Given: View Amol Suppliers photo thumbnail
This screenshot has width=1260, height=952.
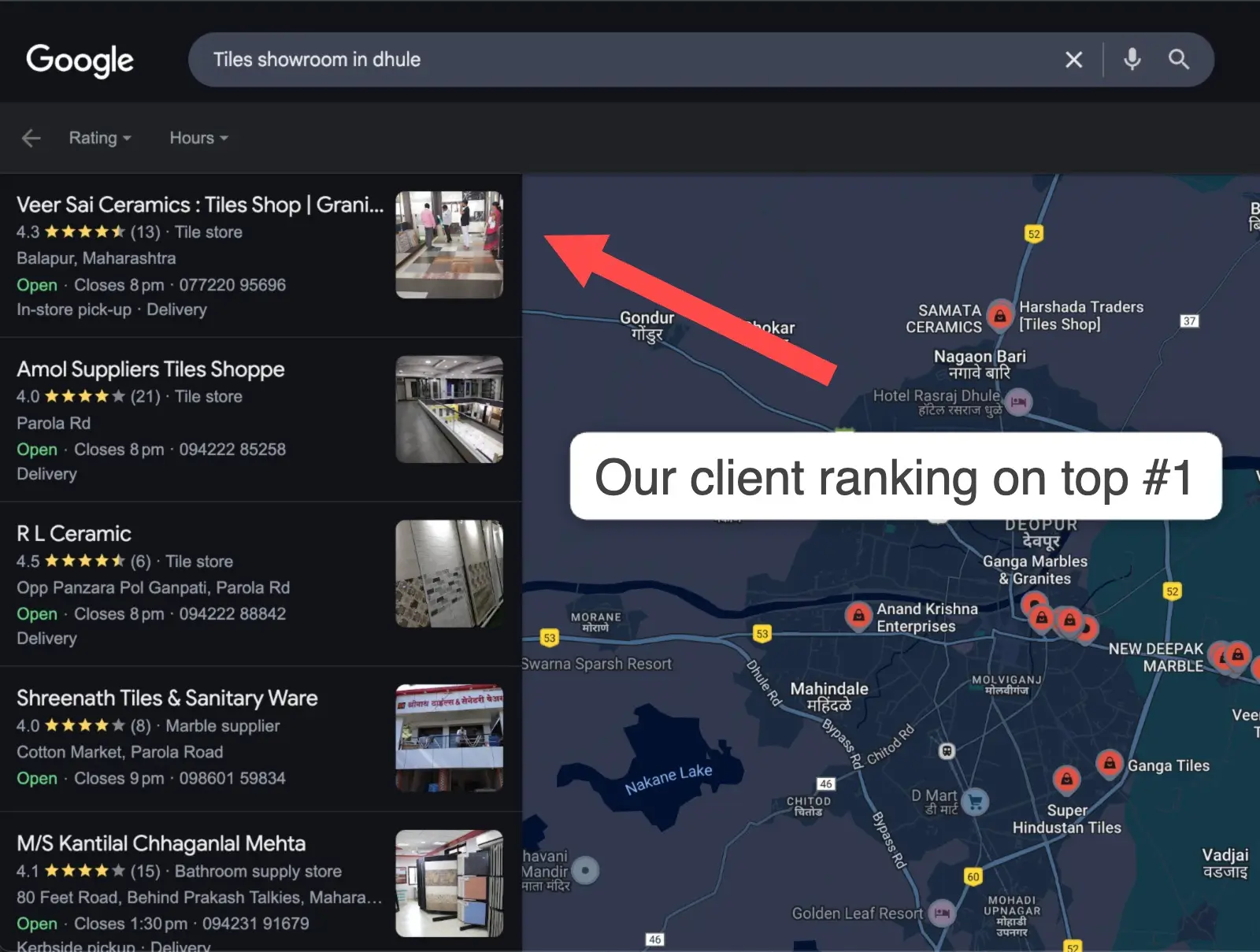Looking at the screenshot, I should (449, 409).
